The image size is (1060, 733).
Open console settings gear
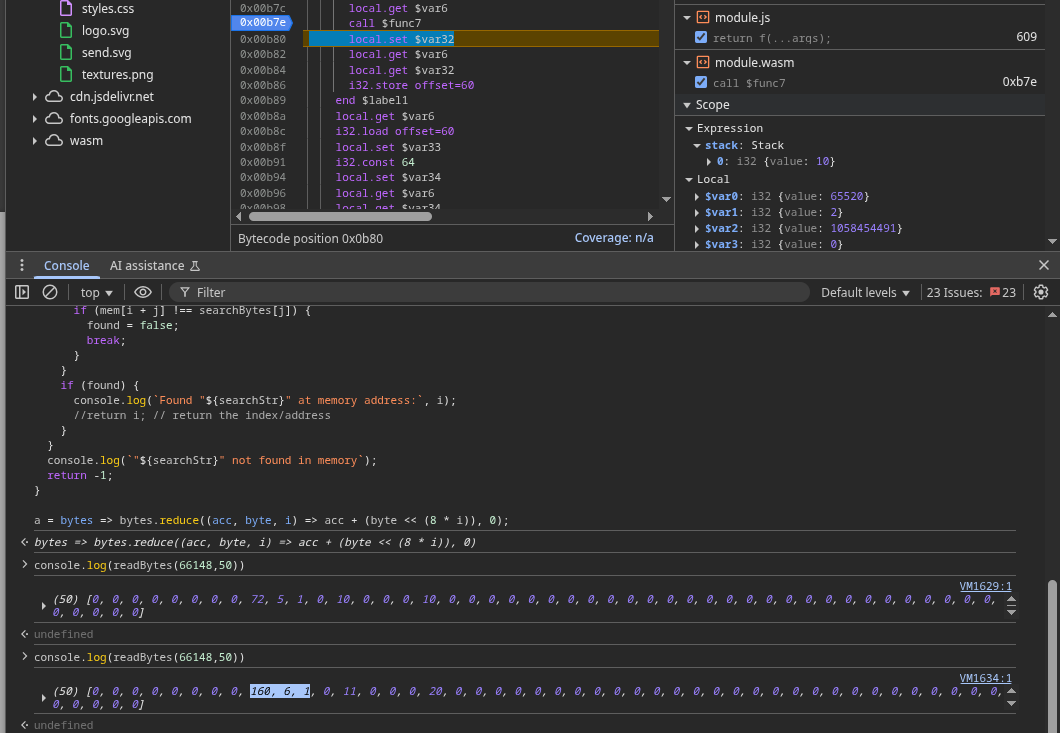tap(1041, 292)
